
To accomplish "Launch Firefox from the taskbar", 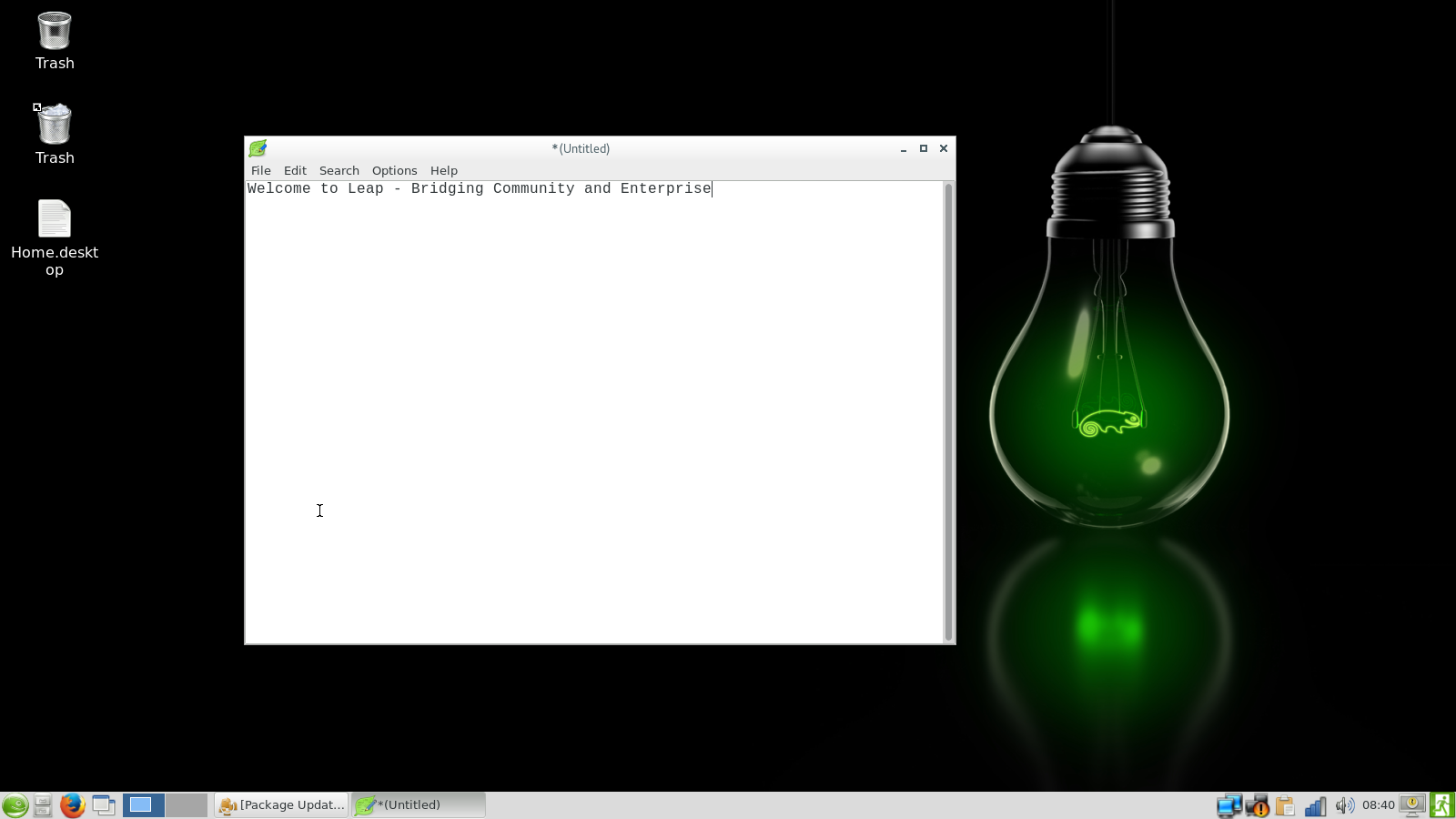I will point(72,805).
